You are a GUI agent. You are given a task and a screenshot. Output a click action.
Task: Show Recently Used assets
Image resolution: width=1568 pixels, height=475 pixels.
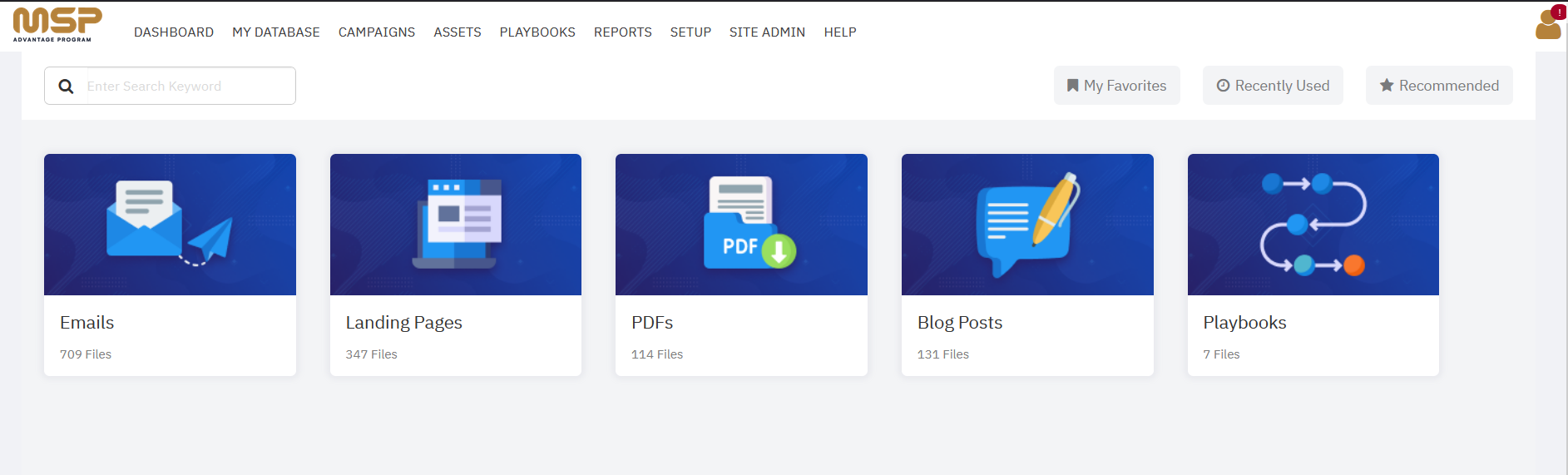1273,86
